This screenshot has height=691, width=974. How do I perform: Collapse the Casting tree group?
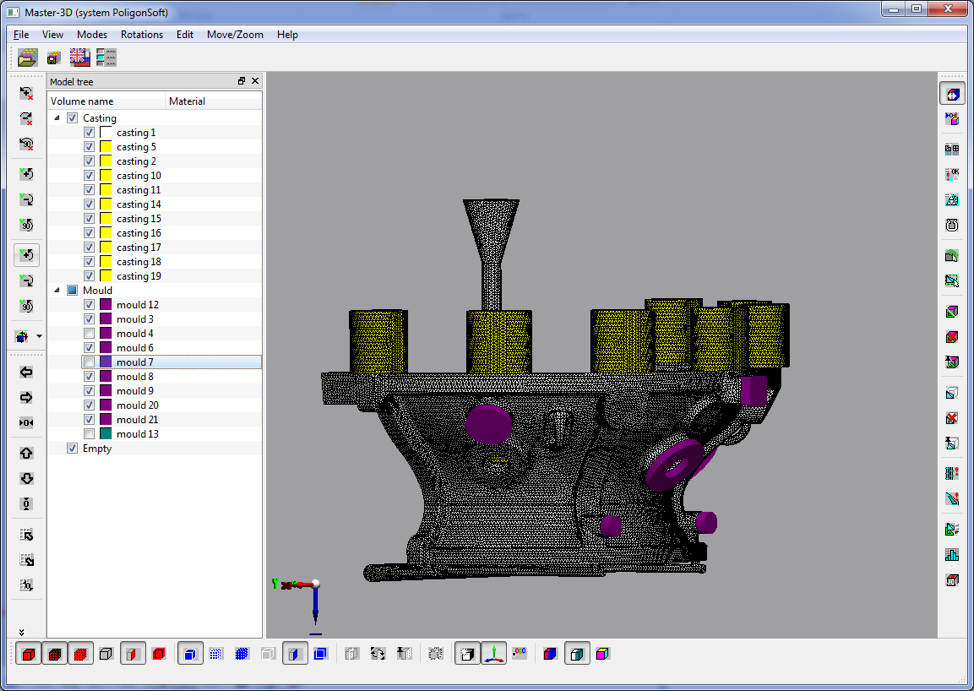[57, 118]
